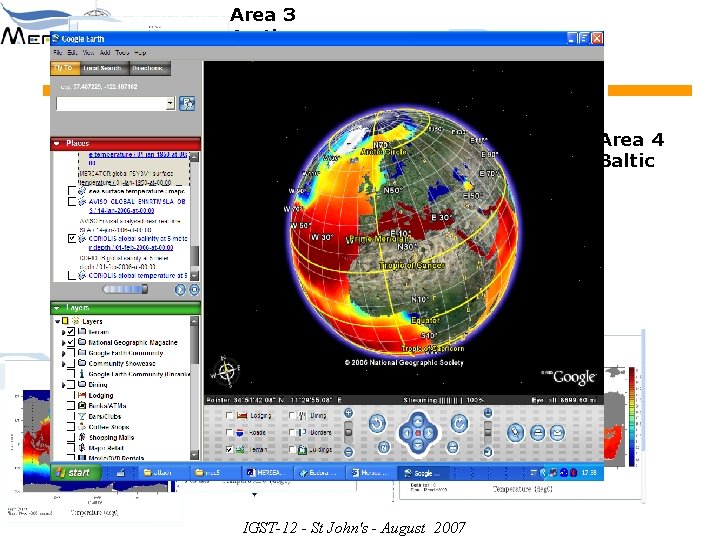Pan the globe upward

pos(418,420)
